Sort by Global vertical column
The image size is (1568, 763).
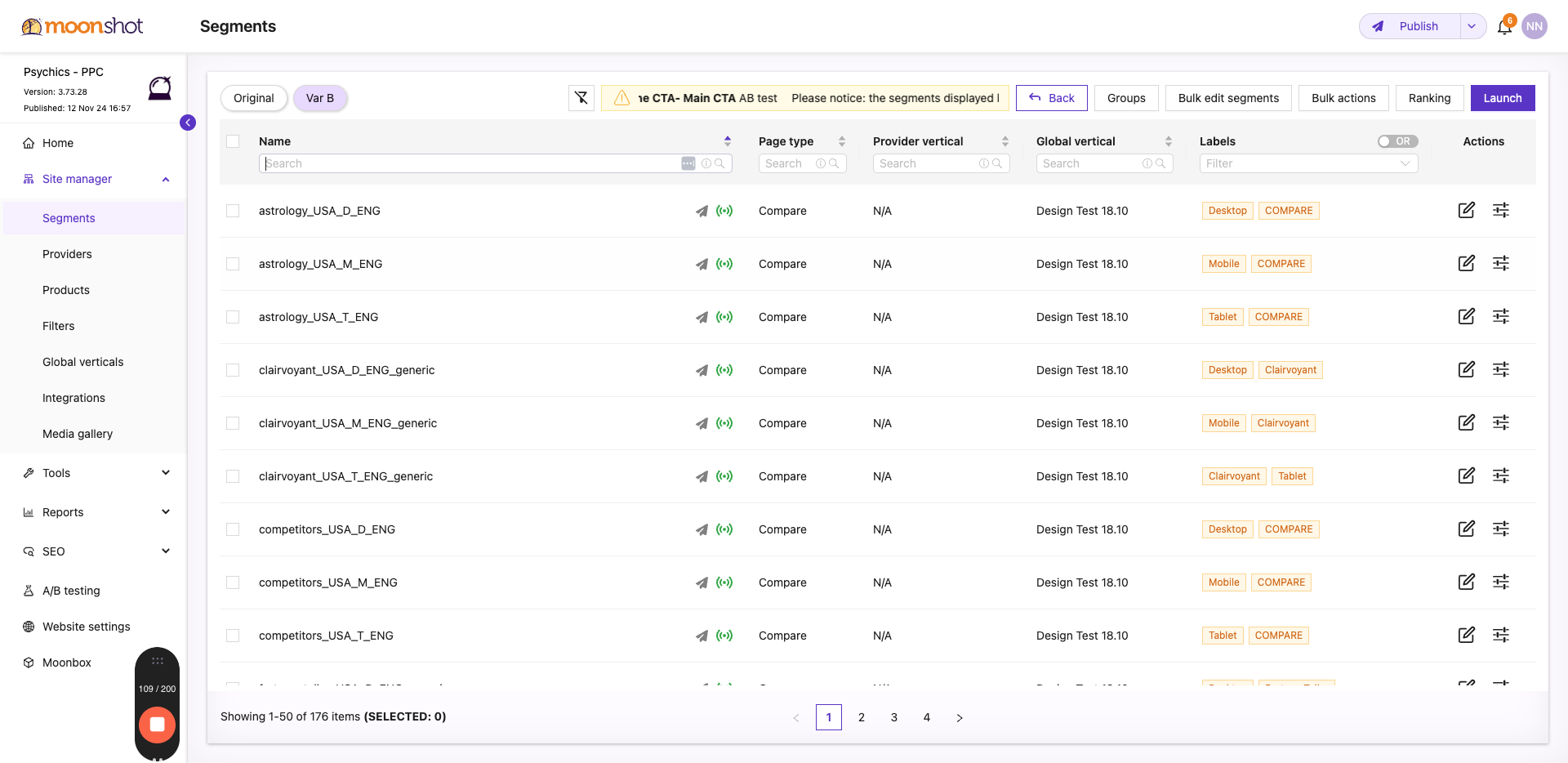1169,141
